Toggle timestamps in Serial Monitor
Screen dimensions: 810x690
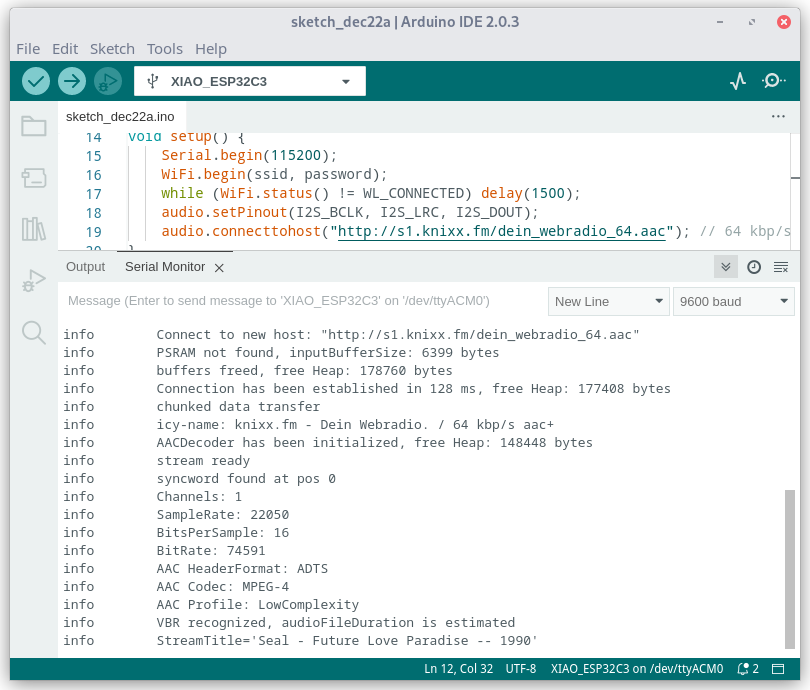(x=753, y=267)
